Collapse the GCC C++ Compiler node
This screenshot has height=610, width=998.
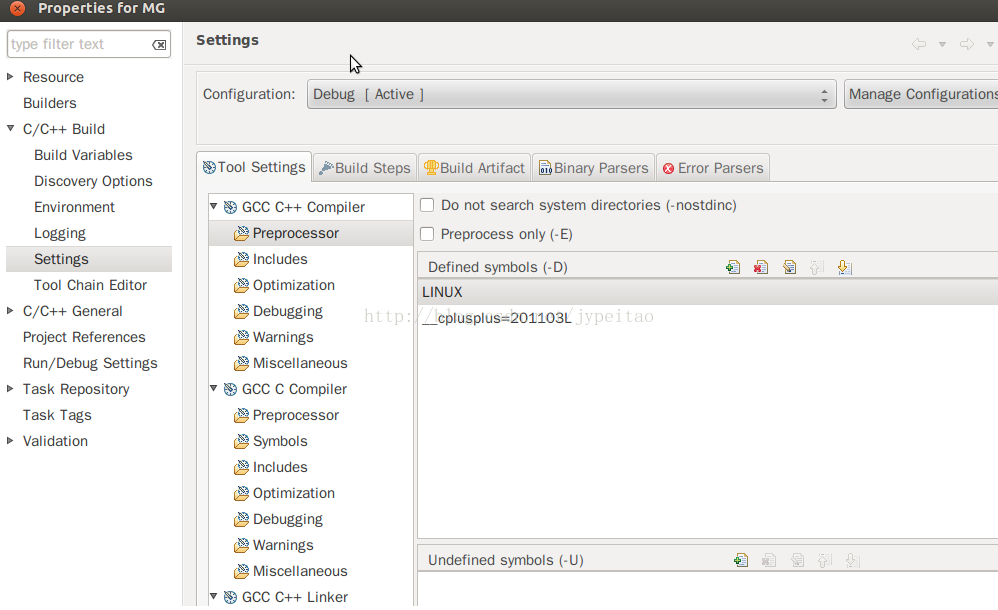214,207
